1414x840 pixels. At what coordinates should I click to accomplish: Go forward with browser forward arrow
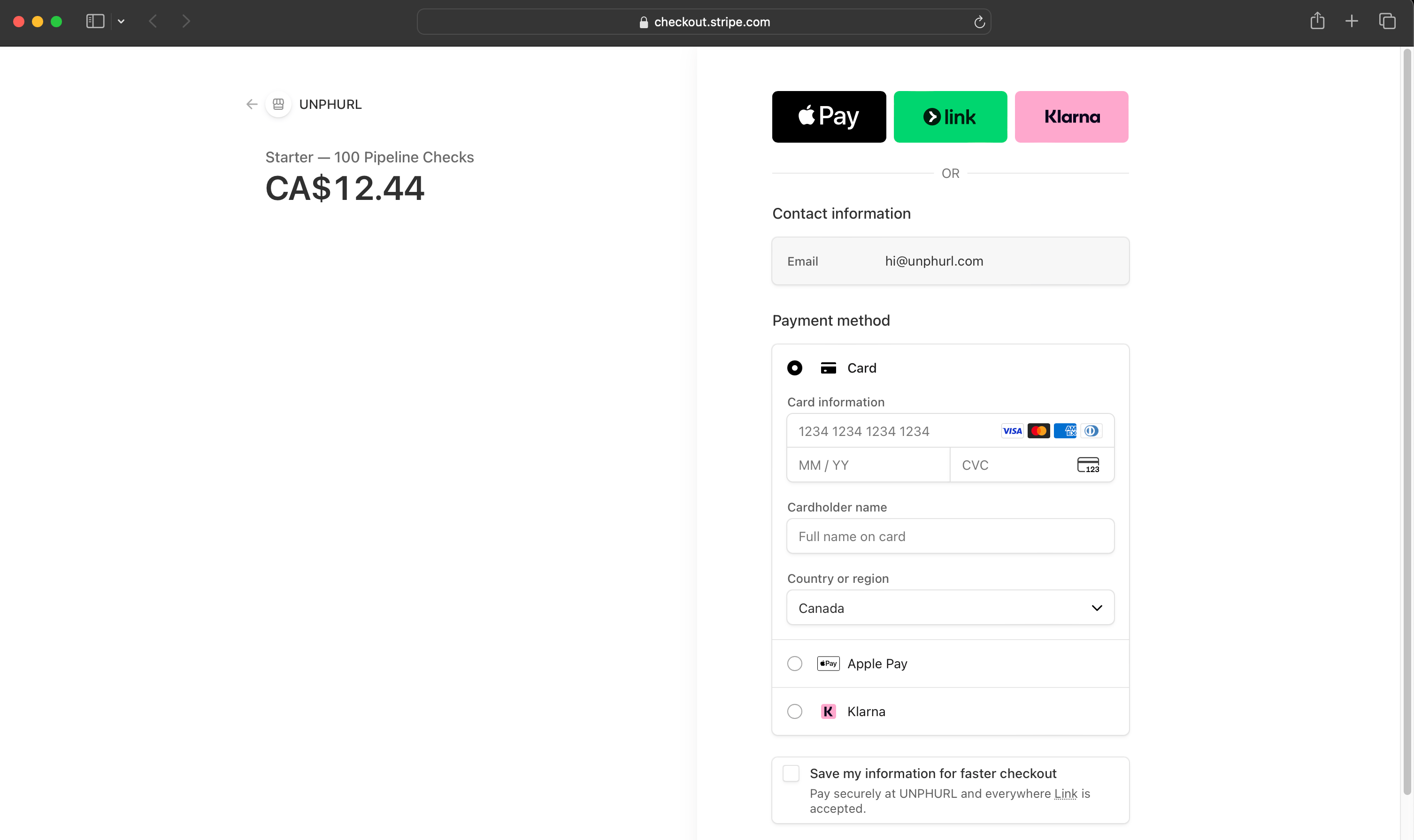tap(186, 22)
